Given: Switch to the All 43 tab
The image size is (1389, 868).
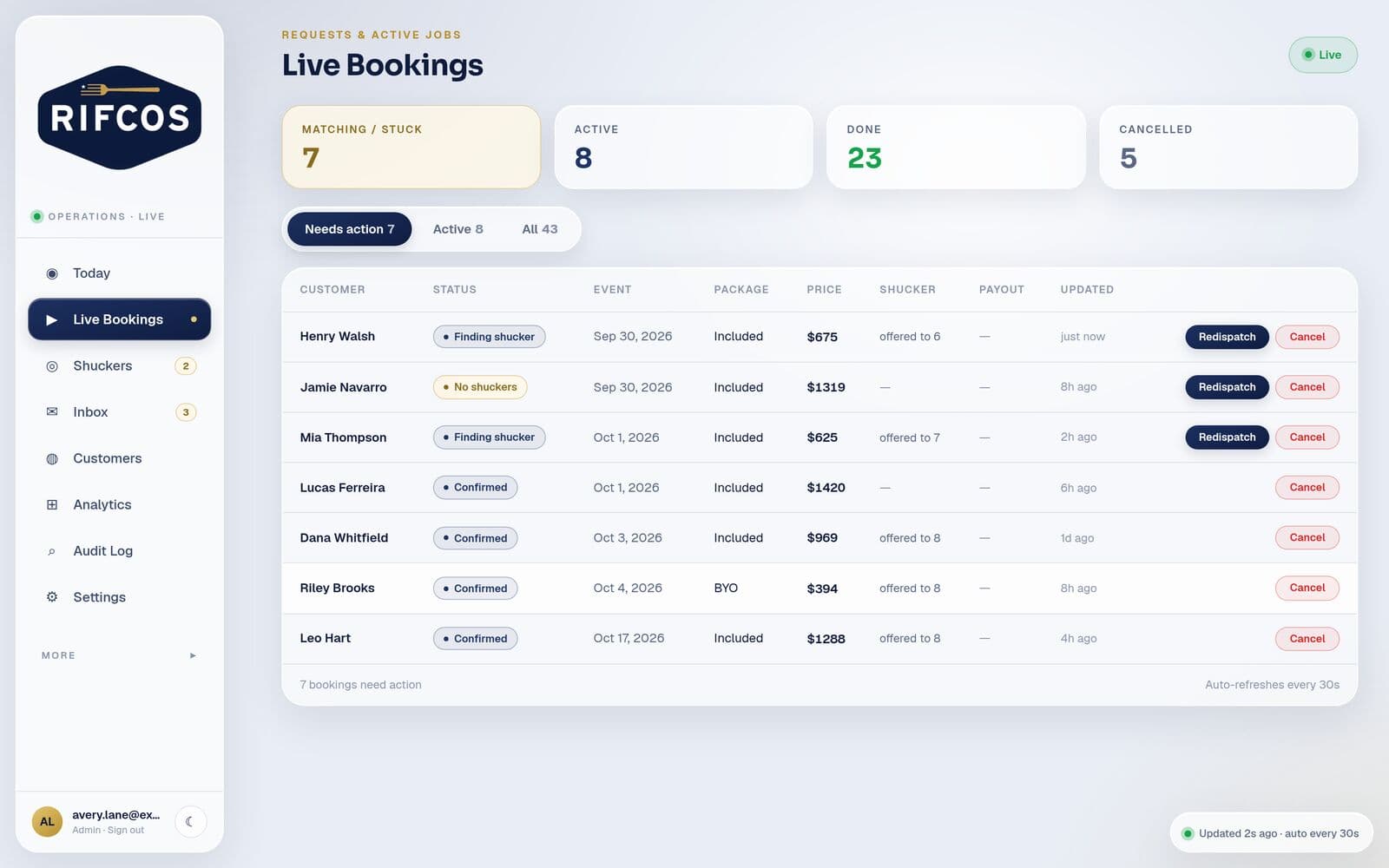Looking at the screenshot, I should pyautogui.click(x=540, y=229).
